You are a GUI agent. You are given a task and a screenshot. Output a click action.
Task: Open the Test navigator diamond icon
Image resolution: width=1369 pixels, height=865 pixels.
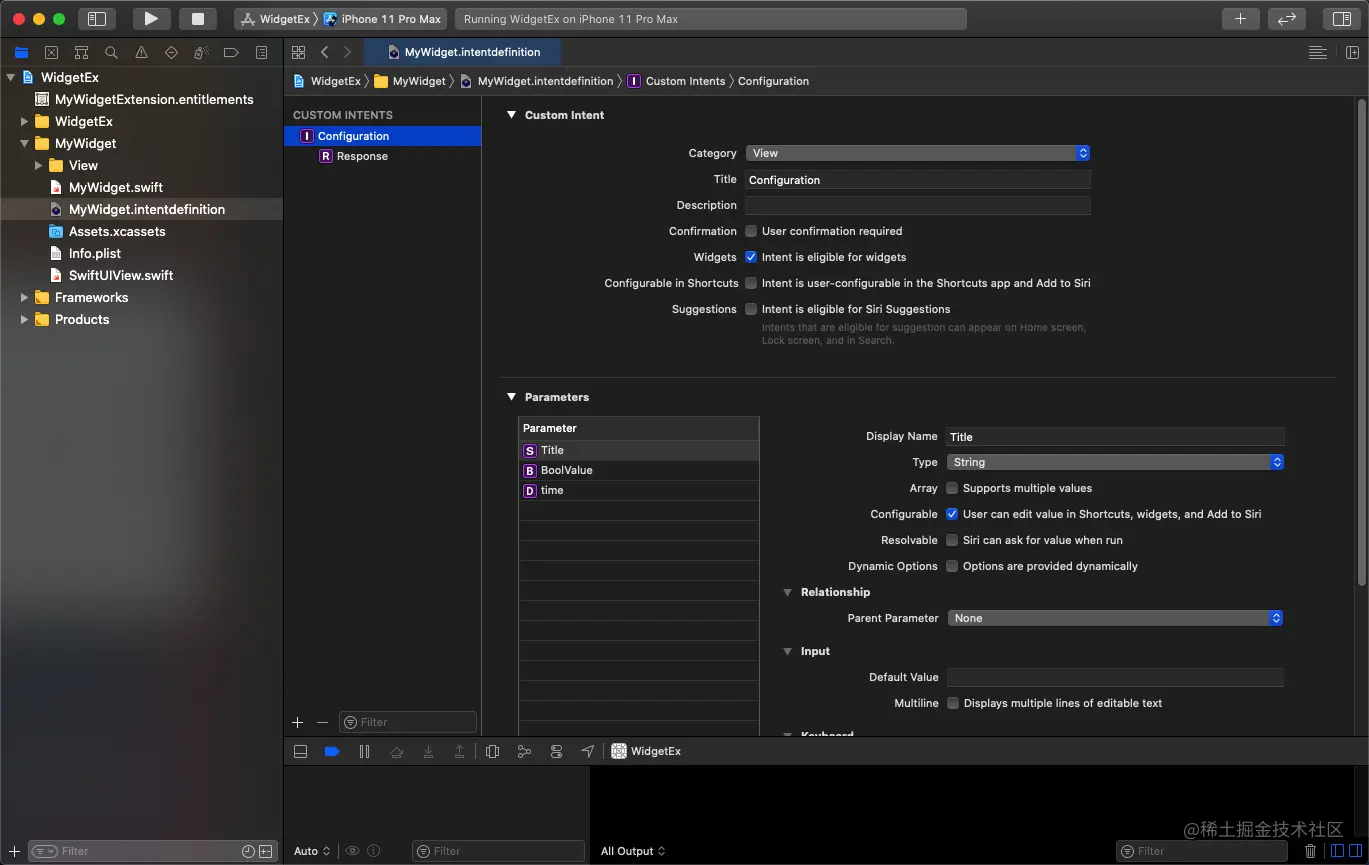pos(171,53)
